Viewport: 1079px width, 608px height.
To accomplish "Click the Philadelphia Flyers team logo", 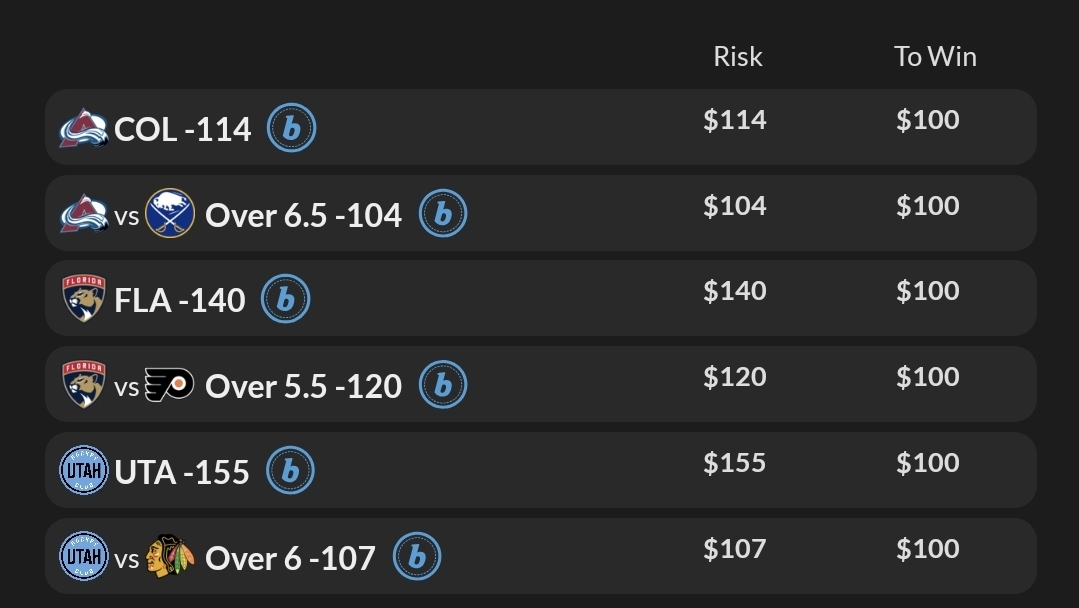I will [x=169, y=385].
